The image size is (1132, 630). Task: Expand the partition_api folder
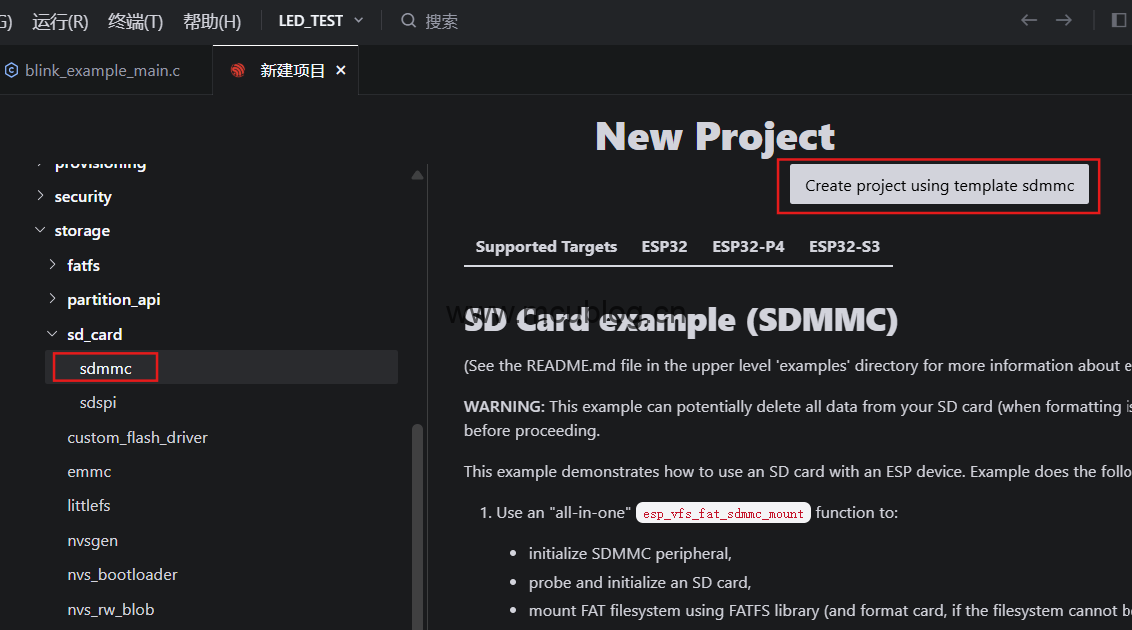point(53,299)
